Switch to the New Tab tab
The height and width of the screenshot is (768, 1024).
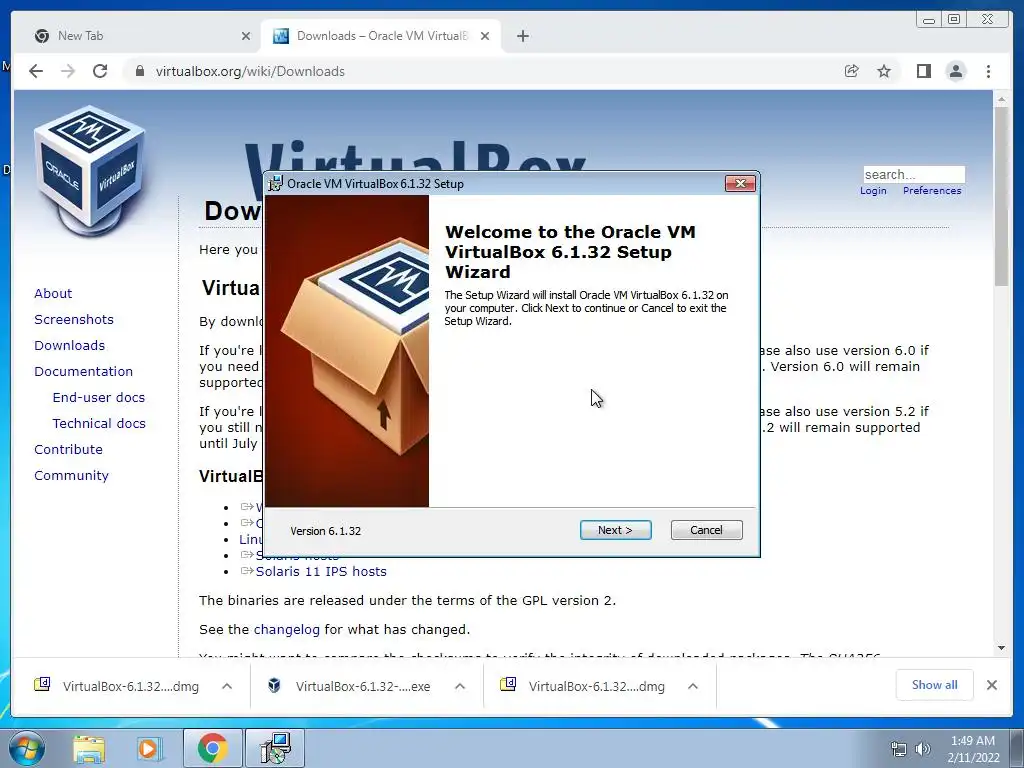[139, 36]
